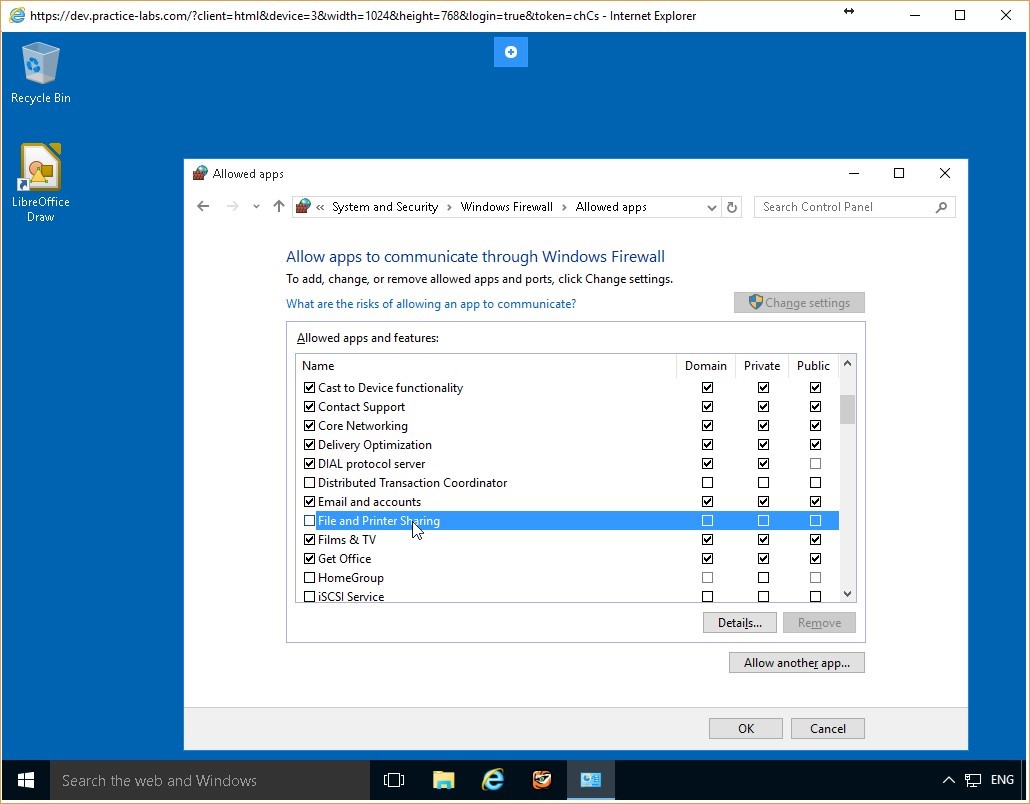Expand the system tray hidden icons chevron

point(948,780)
